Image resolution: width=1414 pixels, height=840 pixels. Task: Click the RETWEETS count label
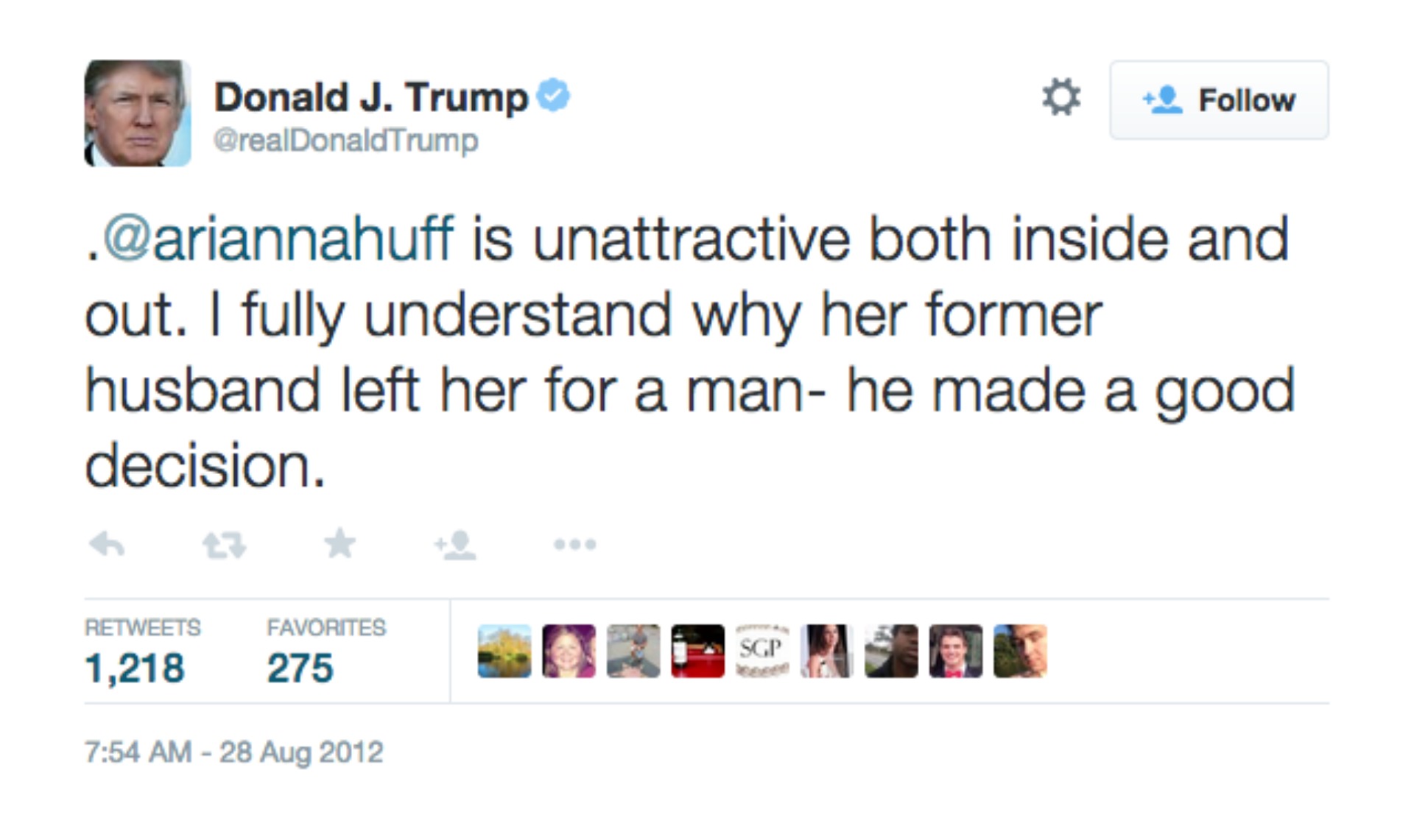point(143,627)
